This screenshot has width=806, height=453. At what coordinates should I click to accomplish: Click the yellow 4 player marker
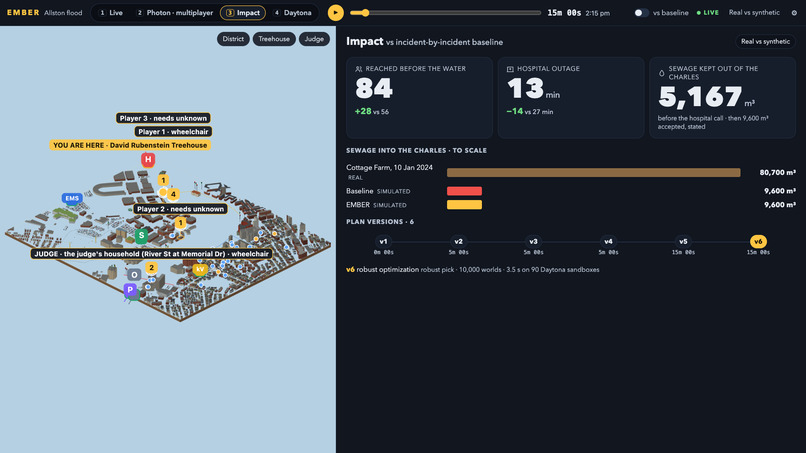(173, 194)
